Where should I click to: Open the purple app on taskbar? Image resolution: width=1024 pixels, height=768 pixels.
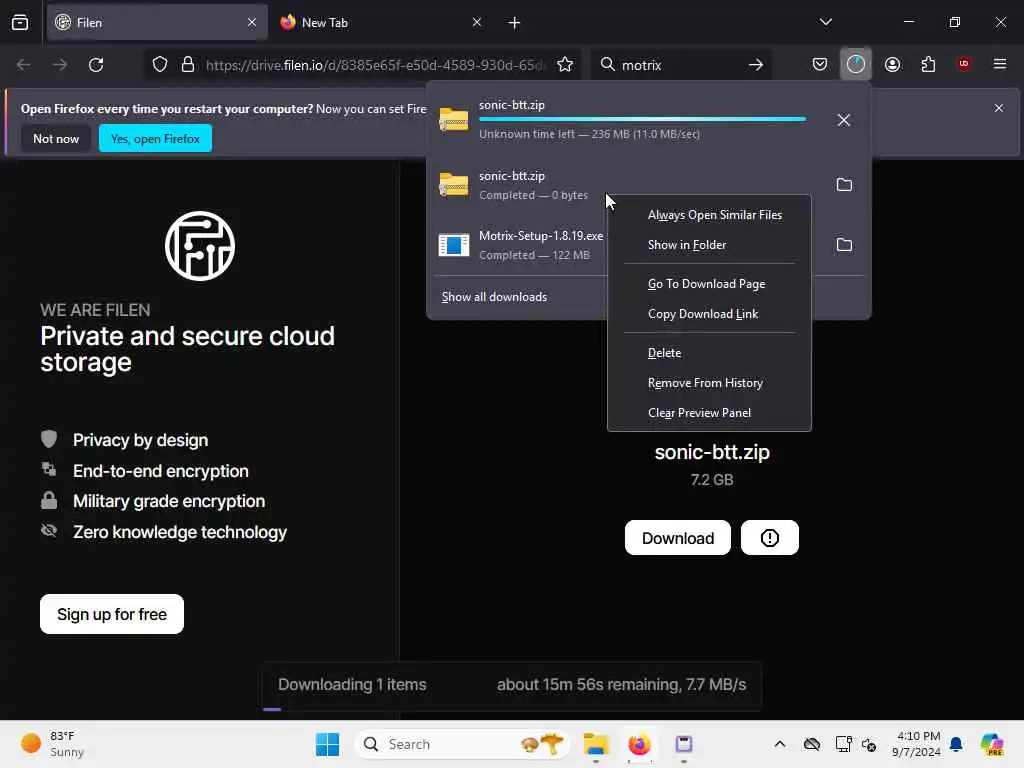point(684,744)
